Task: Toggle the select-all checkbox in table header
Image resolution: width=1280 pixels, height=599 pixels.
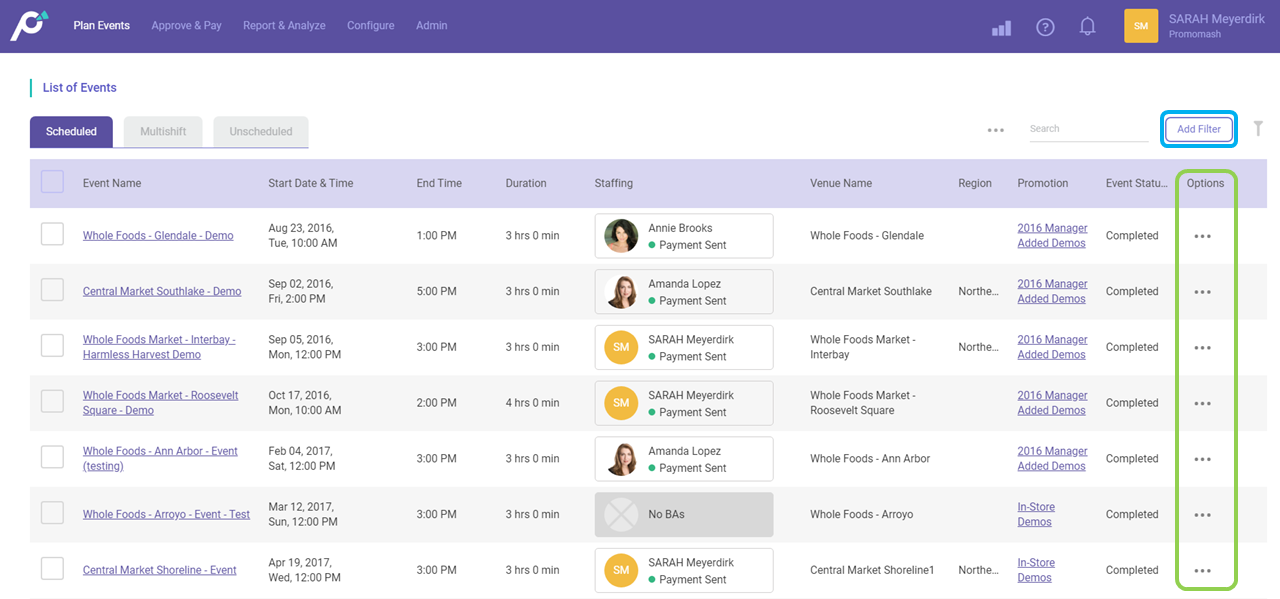Action: [x=52, y=181]
